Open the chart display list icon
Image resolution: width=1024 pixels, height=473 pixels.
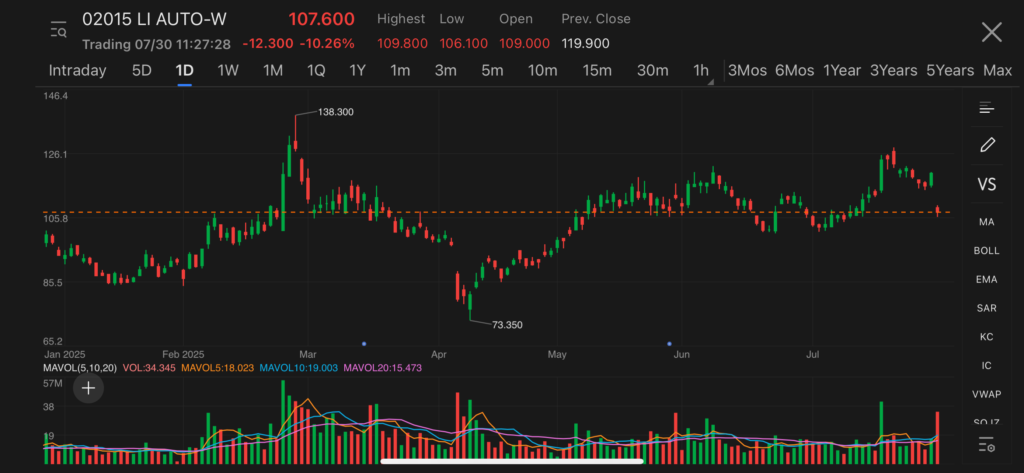(x=986, y=108)
